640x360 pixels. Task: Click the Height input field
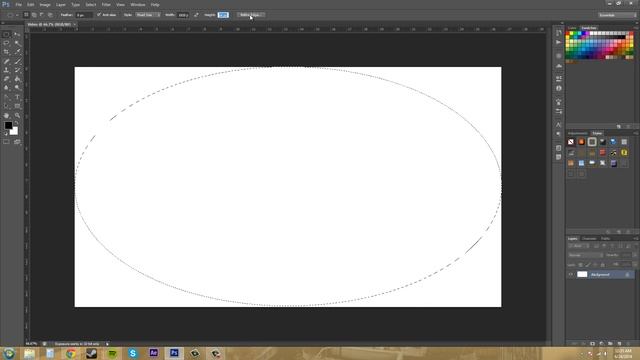223,15
